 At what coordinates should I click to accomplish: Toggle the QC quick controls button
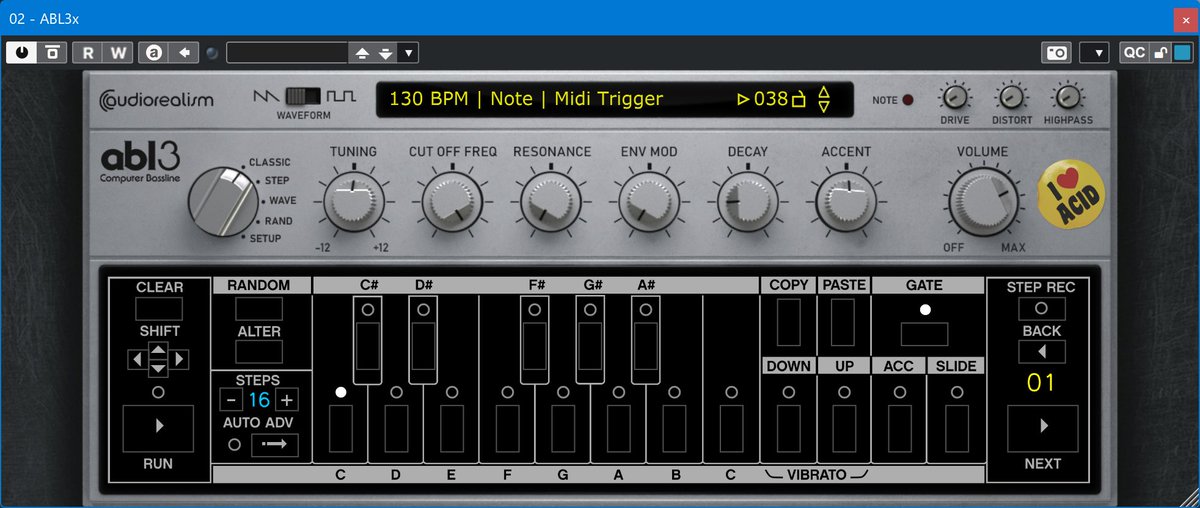[1134, 53]
